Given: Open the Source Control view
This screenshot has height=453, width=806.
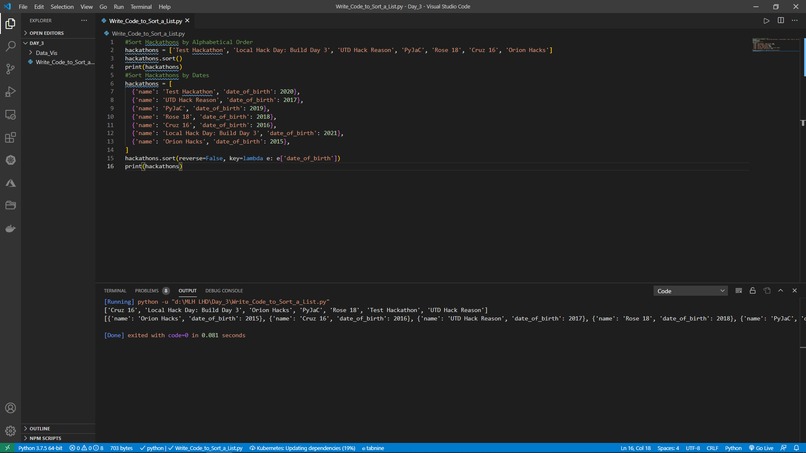Looking at the screenshot, I should (10, 69).
